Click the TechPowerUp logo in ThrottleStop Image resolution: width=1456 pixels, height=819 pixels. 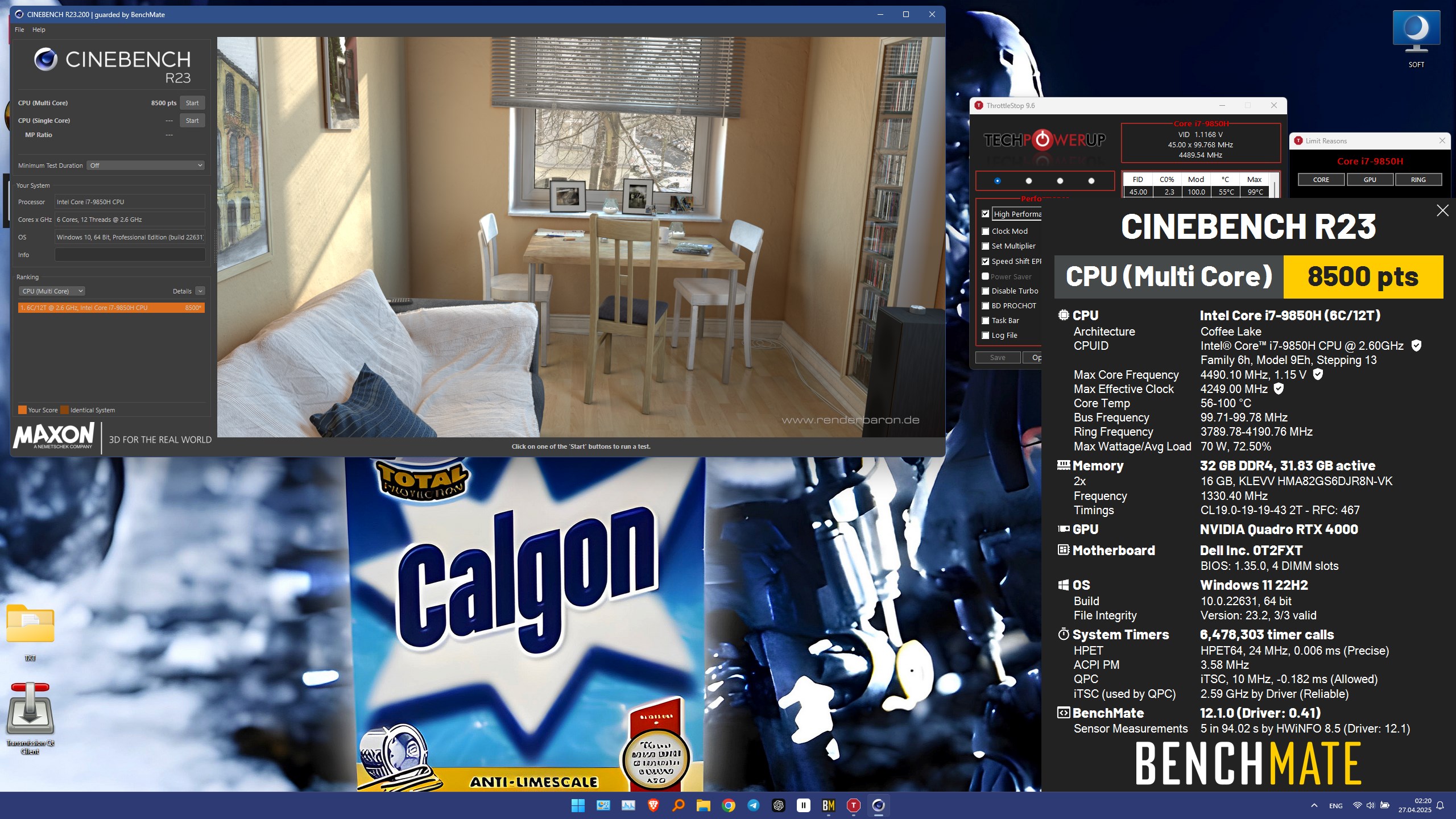coord(1045,140)
